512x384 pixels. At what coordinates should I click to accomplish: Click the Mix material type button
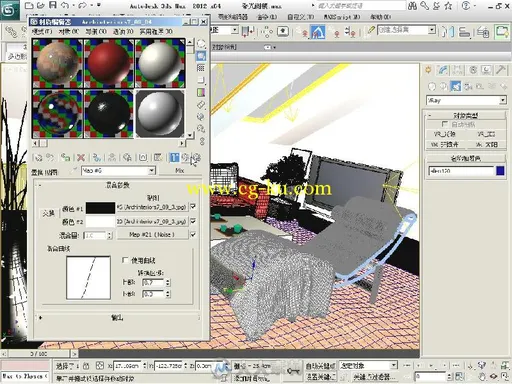180,171
